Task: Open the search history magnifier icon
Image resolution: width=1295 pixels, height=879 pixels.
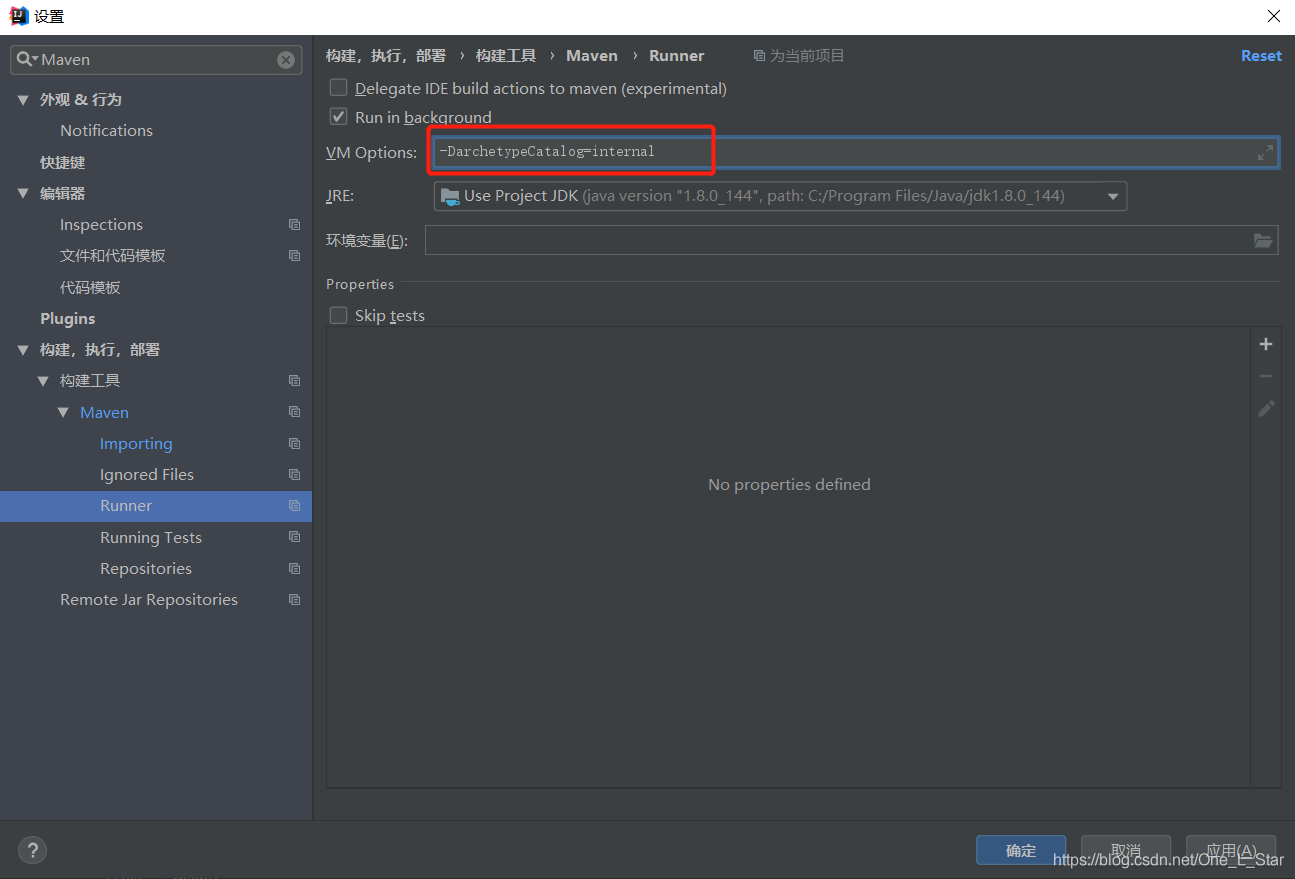Action: click(27, 60)
